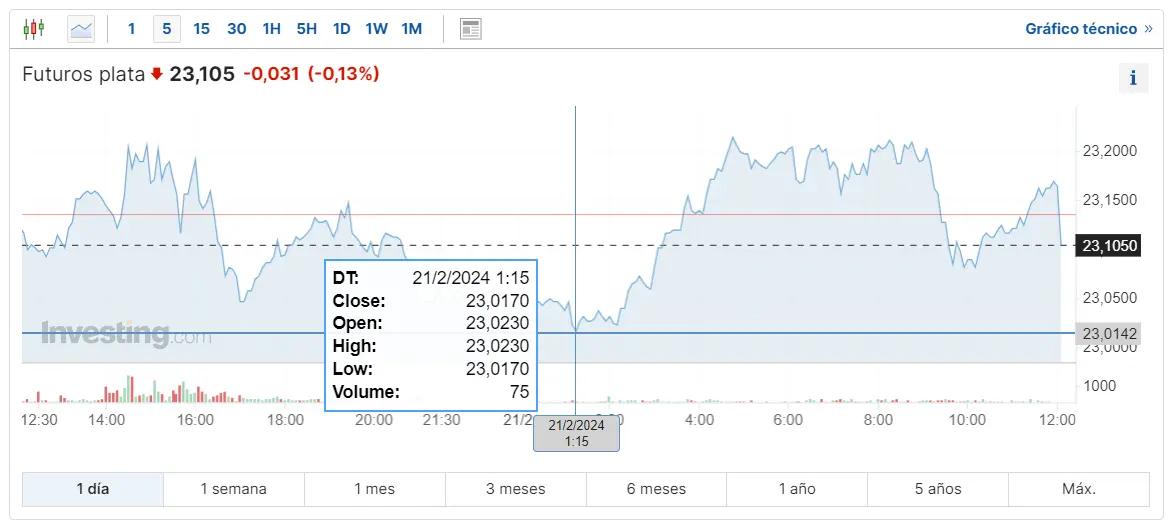Open the news overlay icon
The image size is (1174, 530).
tap(471, 29)
